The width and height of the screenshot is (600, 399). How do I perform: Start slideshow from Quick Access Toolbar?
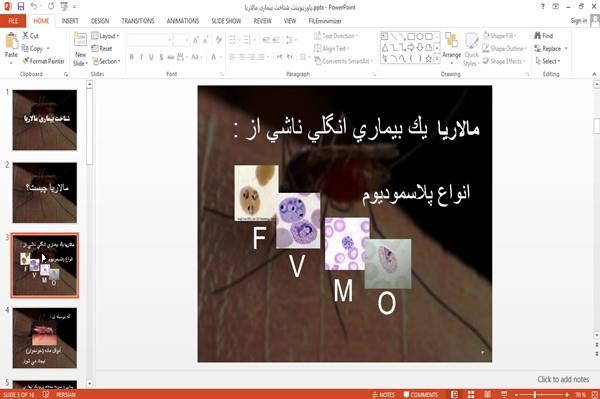coord(64,7)
